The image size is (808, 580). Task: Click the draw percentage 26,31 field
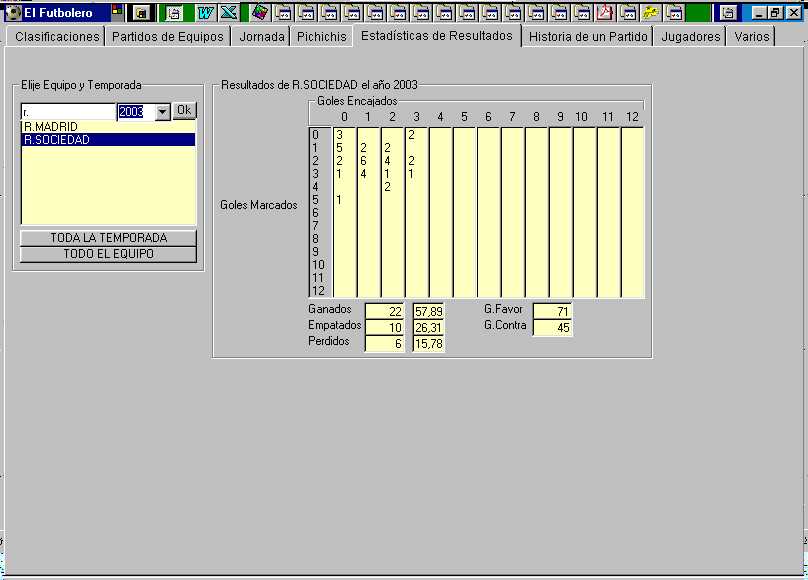429,328
